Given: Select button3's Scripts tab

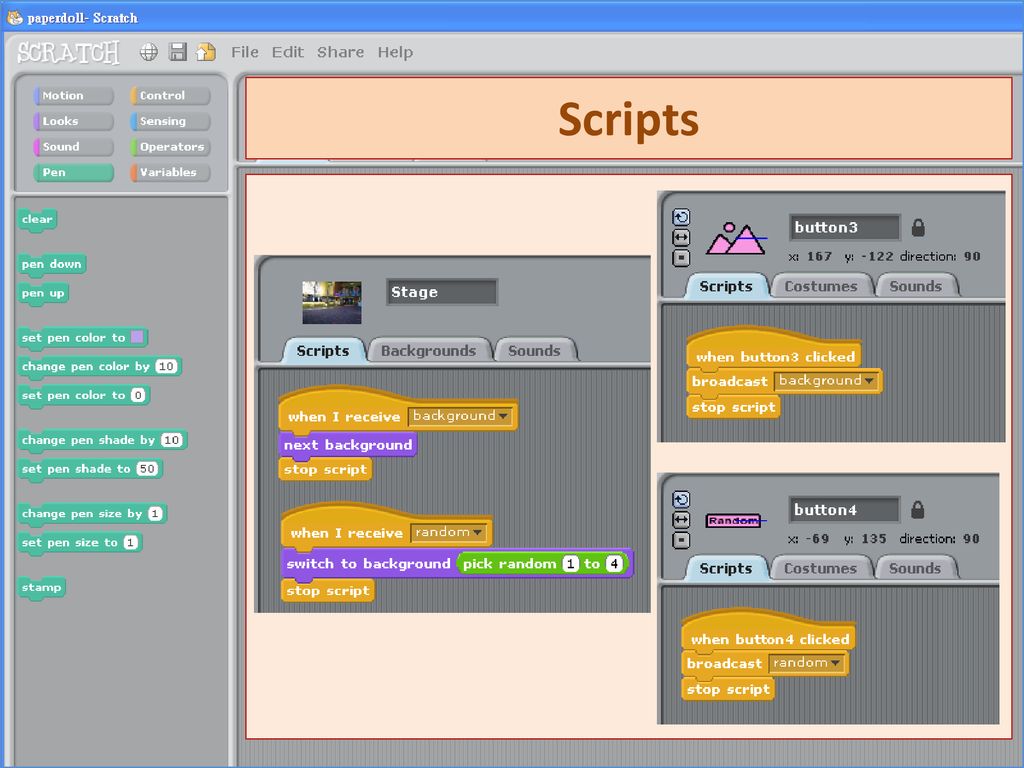Looking at the screenshot, I should 726,286.
